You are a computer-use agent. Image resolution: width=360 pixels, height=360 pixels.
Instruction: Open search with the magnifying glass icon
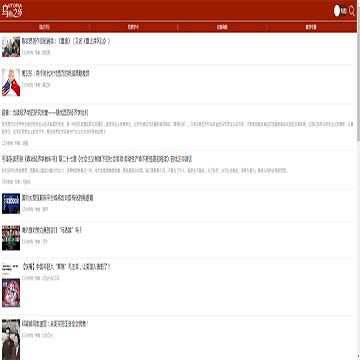(x=352, y=11)
